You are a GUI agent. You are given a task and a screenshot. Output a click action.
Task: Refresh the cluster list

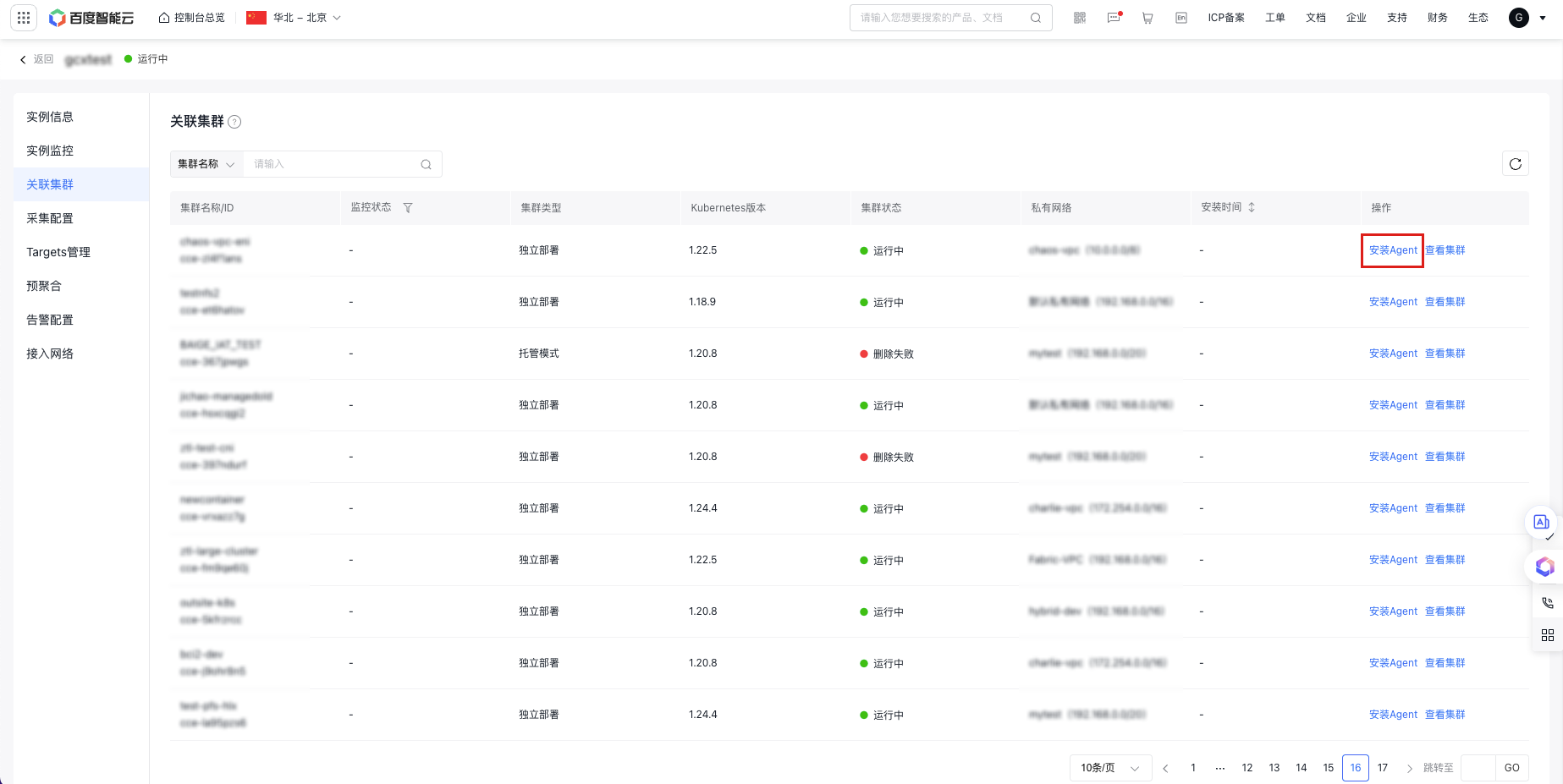point(1516,164)
